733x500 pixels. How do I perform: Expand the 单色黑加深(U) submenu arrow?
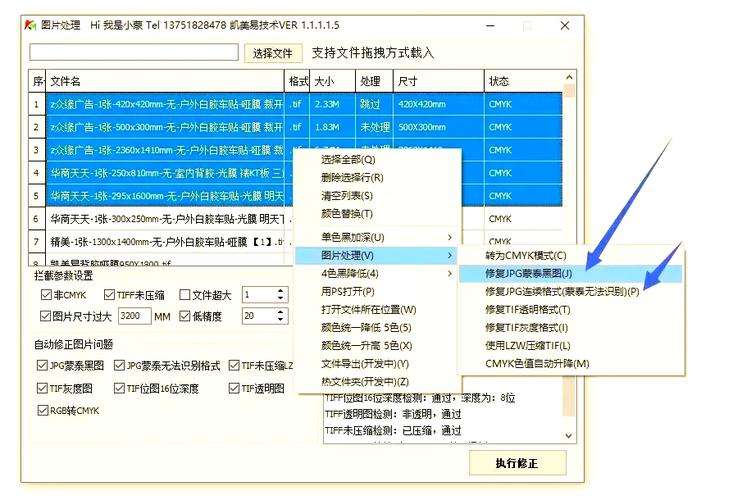449,237
